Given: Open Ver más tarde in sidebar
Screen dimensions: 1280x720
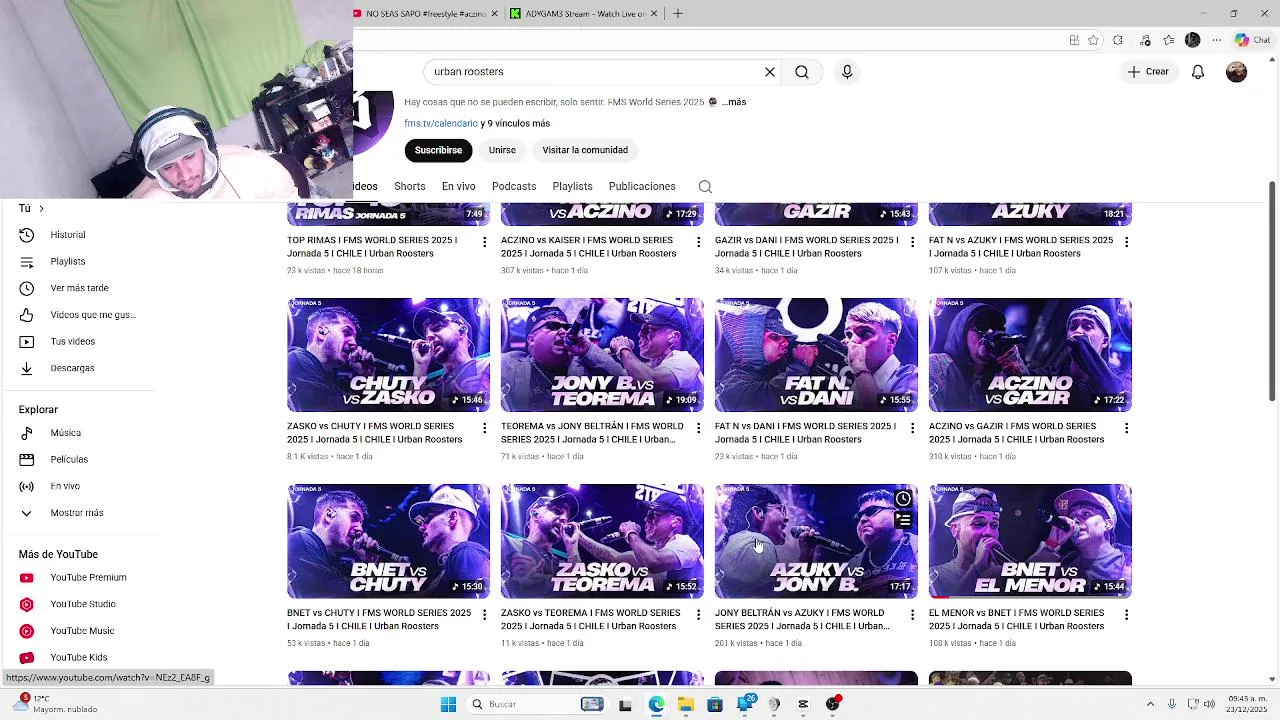Looking at the screenshot, I should [80, 288].
